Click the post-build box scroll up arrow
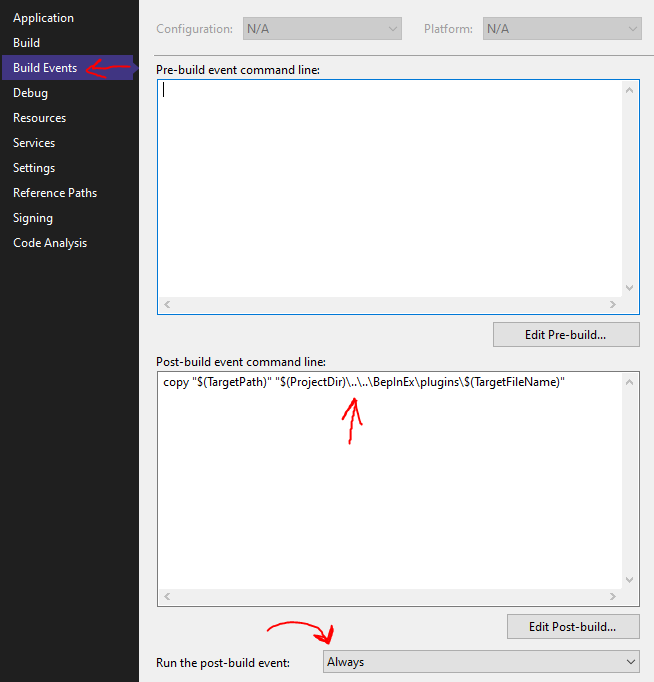The height and width of the screenshot is (682, 654). [630, 383]
